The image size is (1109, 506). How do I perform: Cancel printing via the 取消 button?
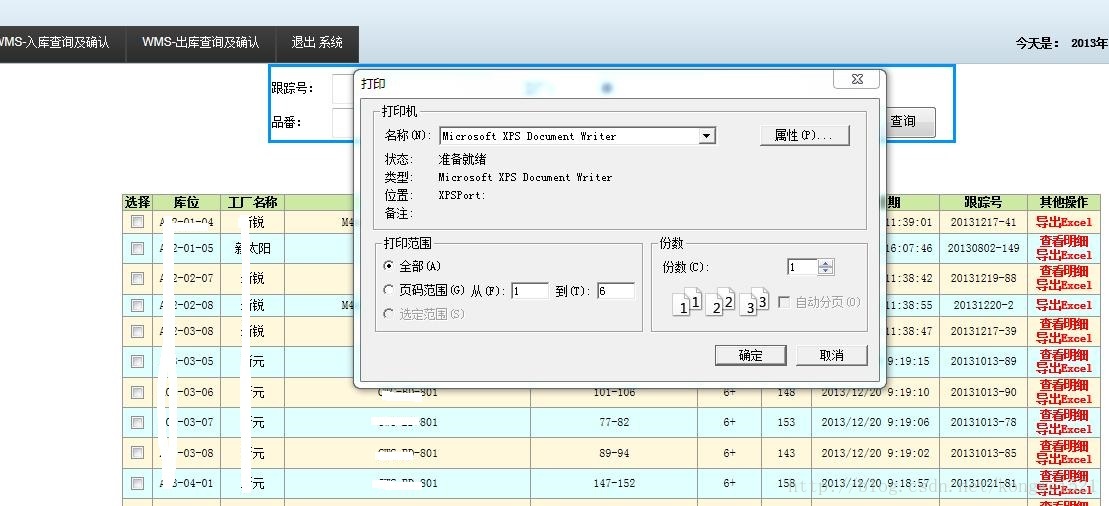pyautogui.click(x=831, y=355)
